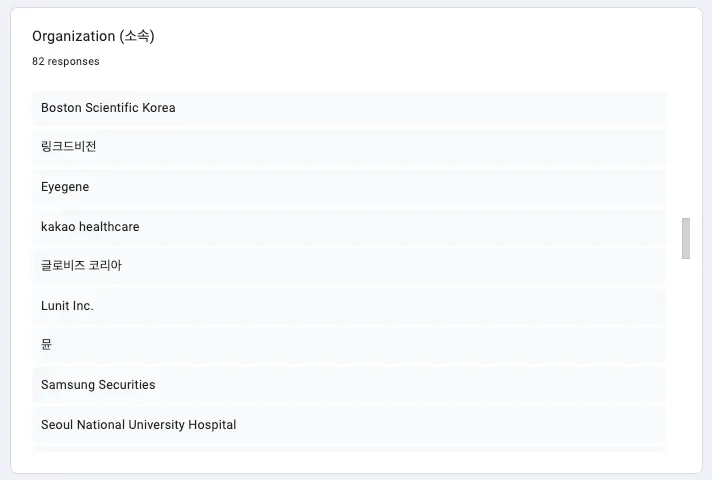Click the 뮨 response entry
Viewport: 712px width, 480px height.
(349, 345)
